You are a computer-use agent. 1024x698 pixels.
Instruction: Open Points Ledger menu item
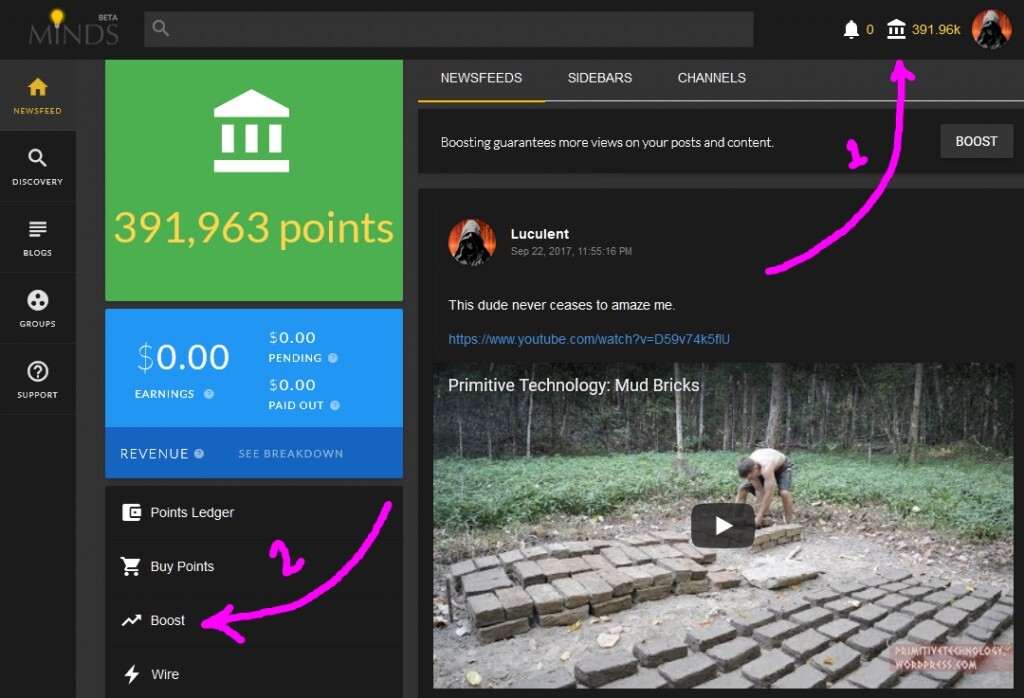pos(191,512)
